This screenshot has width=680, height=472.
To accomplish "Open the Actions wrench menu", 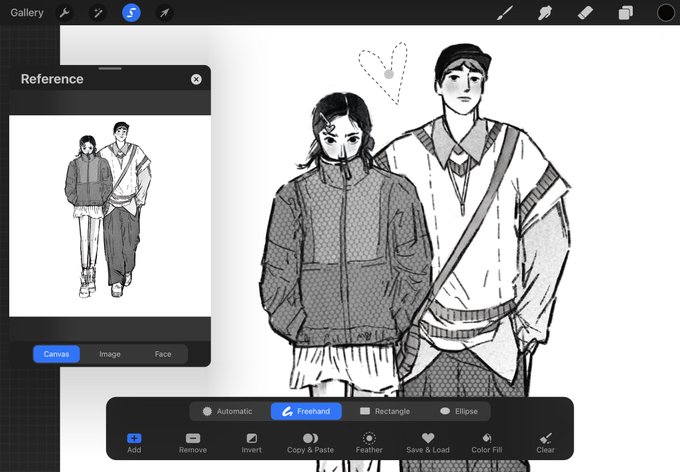I will click(65, 13).
